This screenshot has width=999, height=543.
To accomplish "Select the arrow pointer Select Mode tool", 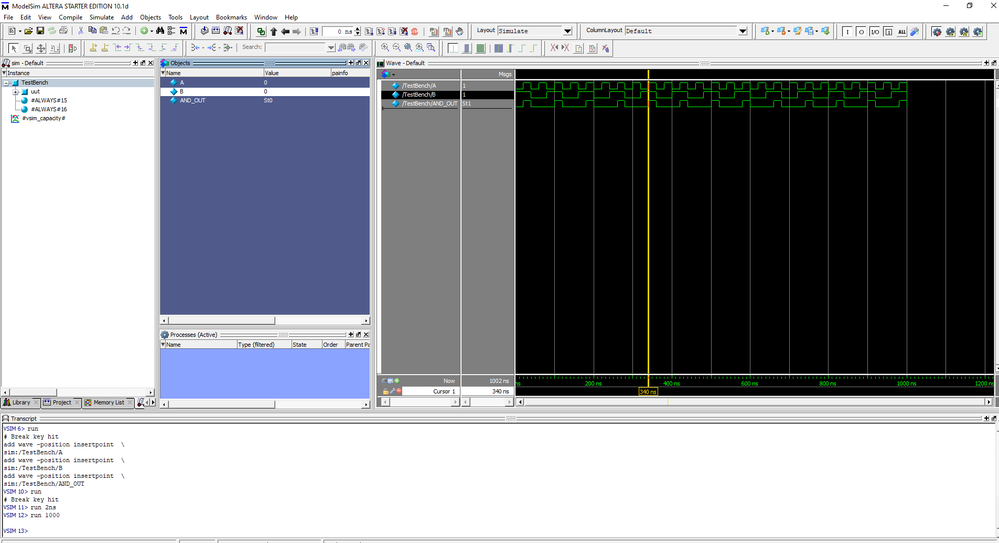I will point(13,48).
